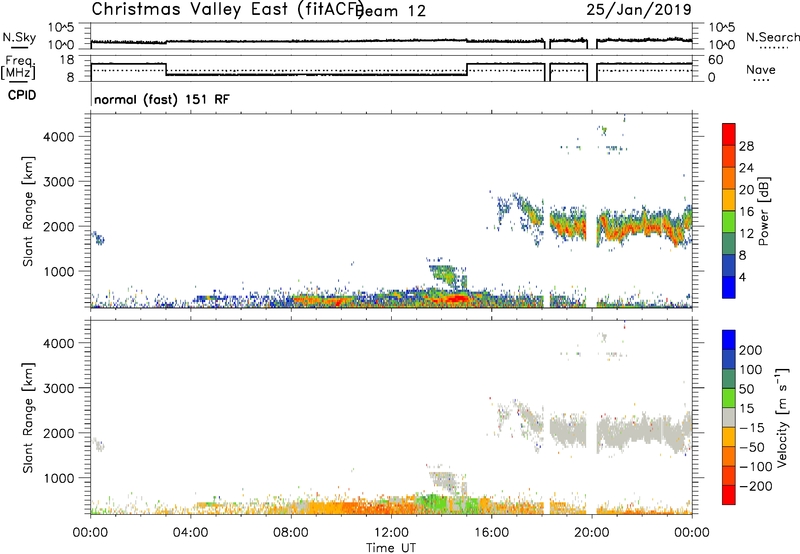
Task: Click the small echo cluster near 00:15 UT in power panel
Action: click(x=97, y=237)
